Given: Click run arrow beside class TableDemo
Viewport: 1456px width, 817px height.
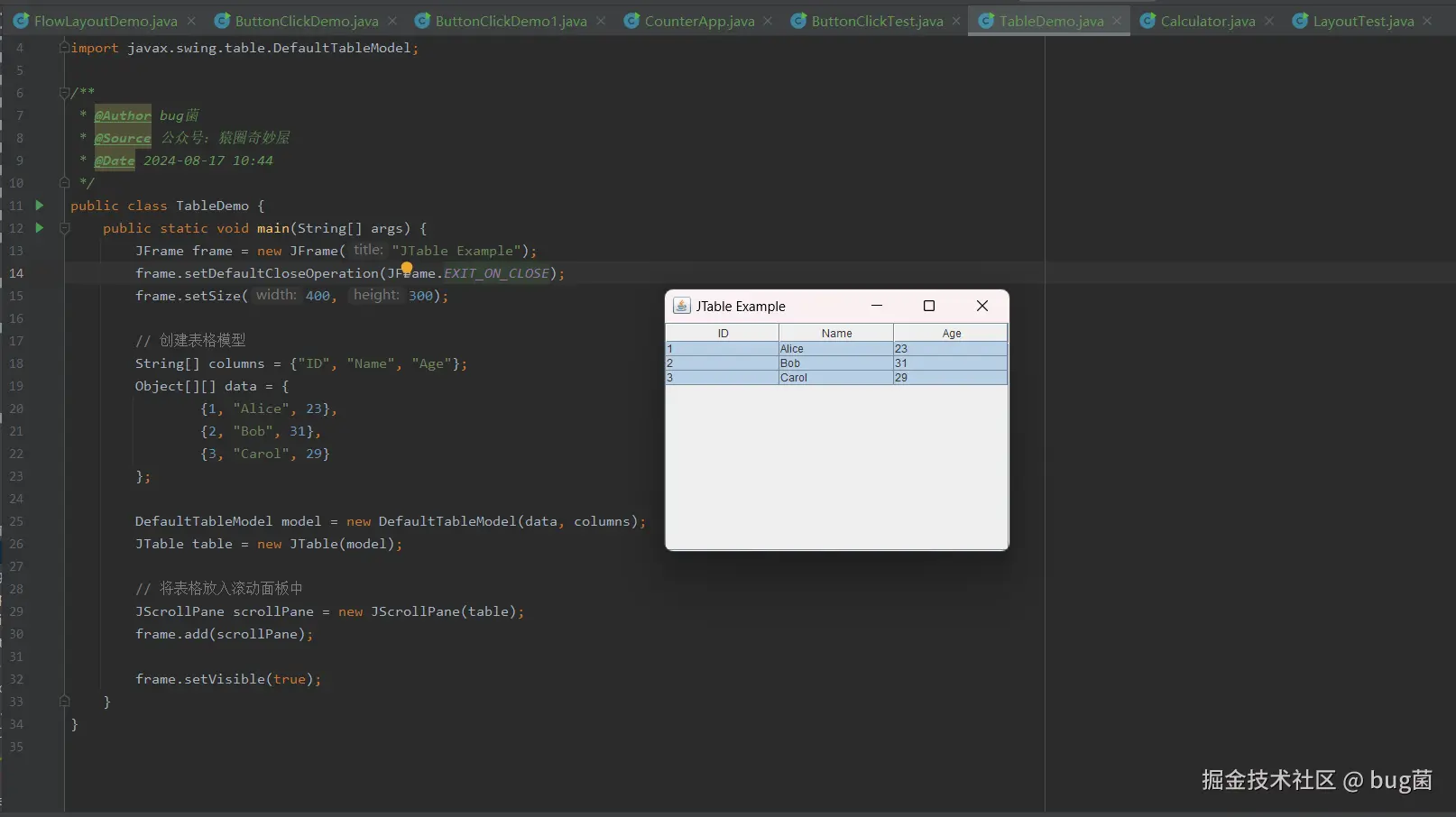Looking at the screenshot, I should (x=39, y=206).
